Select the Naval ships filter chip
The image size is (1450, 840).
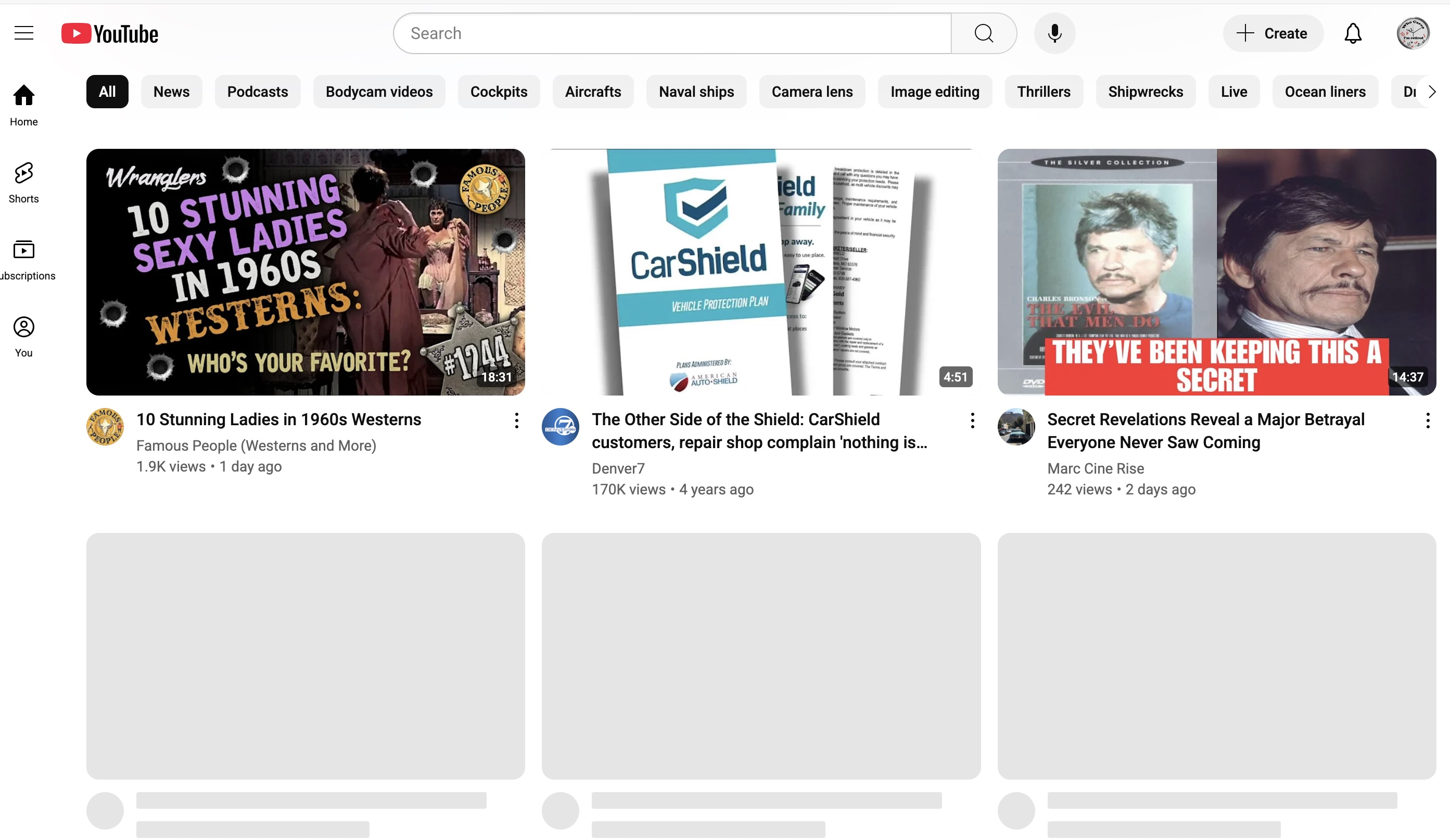point(696,92)
